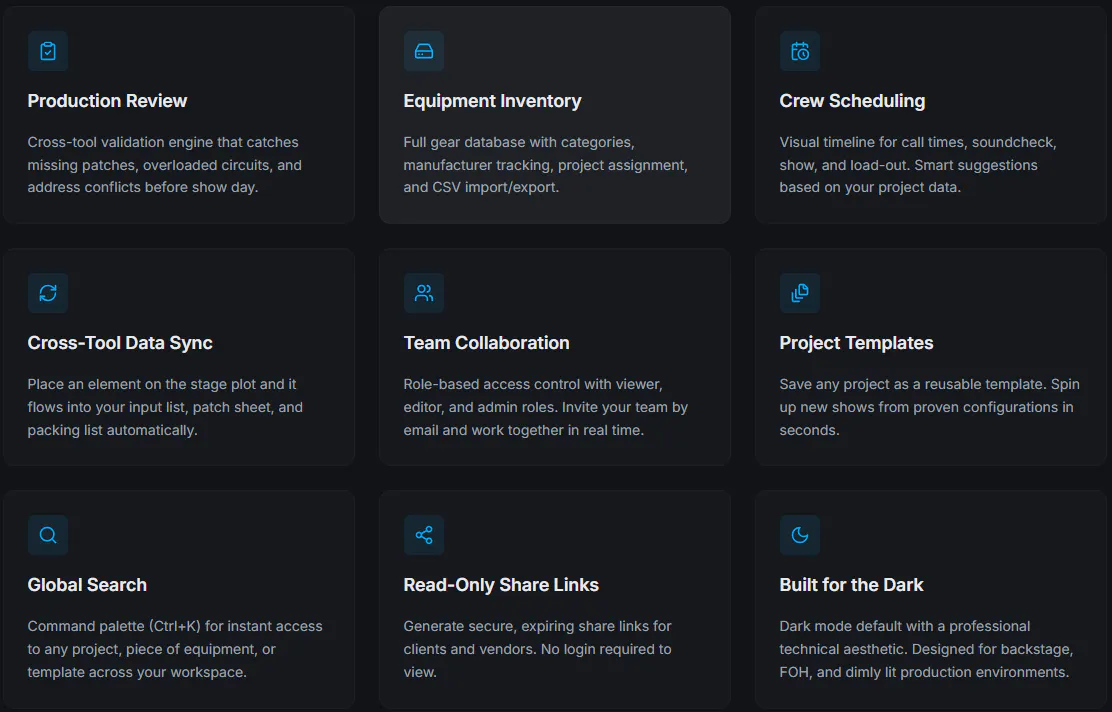Click the Built for the Dark moon icon

tap(799, 535)
